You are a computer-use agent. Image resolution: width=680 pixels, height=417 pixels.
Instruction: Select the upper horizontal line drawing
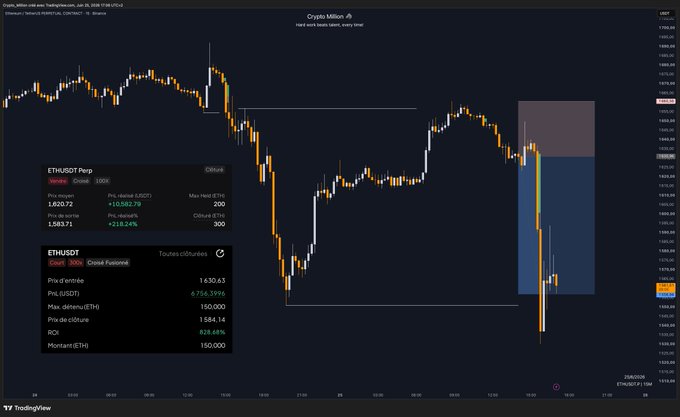pyautogui.click(x=327, y=108)
